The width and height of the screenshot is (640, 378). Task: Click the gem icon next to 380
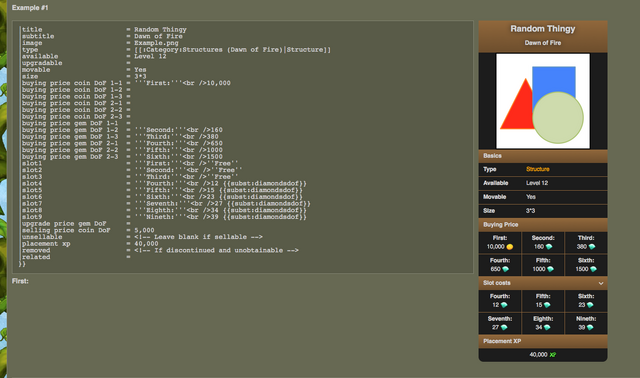click(592, 247)
